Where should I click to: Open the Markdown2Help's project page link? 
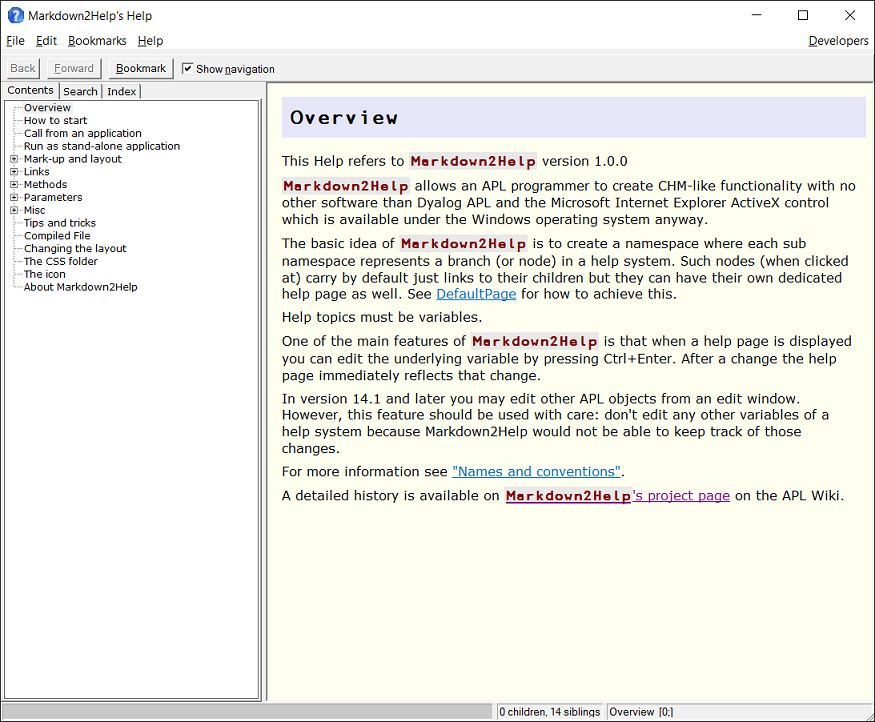tap(618, 495)
